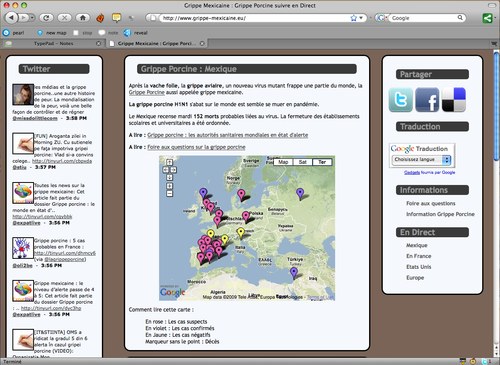Click the yellow speech-bubble toolbar icon

point(116,18)
